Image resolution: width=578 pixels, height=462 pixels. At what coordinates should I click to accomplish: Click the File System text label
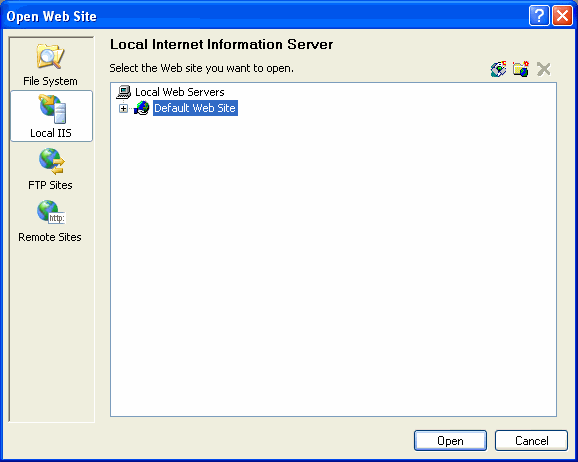(x=51, y=81)
